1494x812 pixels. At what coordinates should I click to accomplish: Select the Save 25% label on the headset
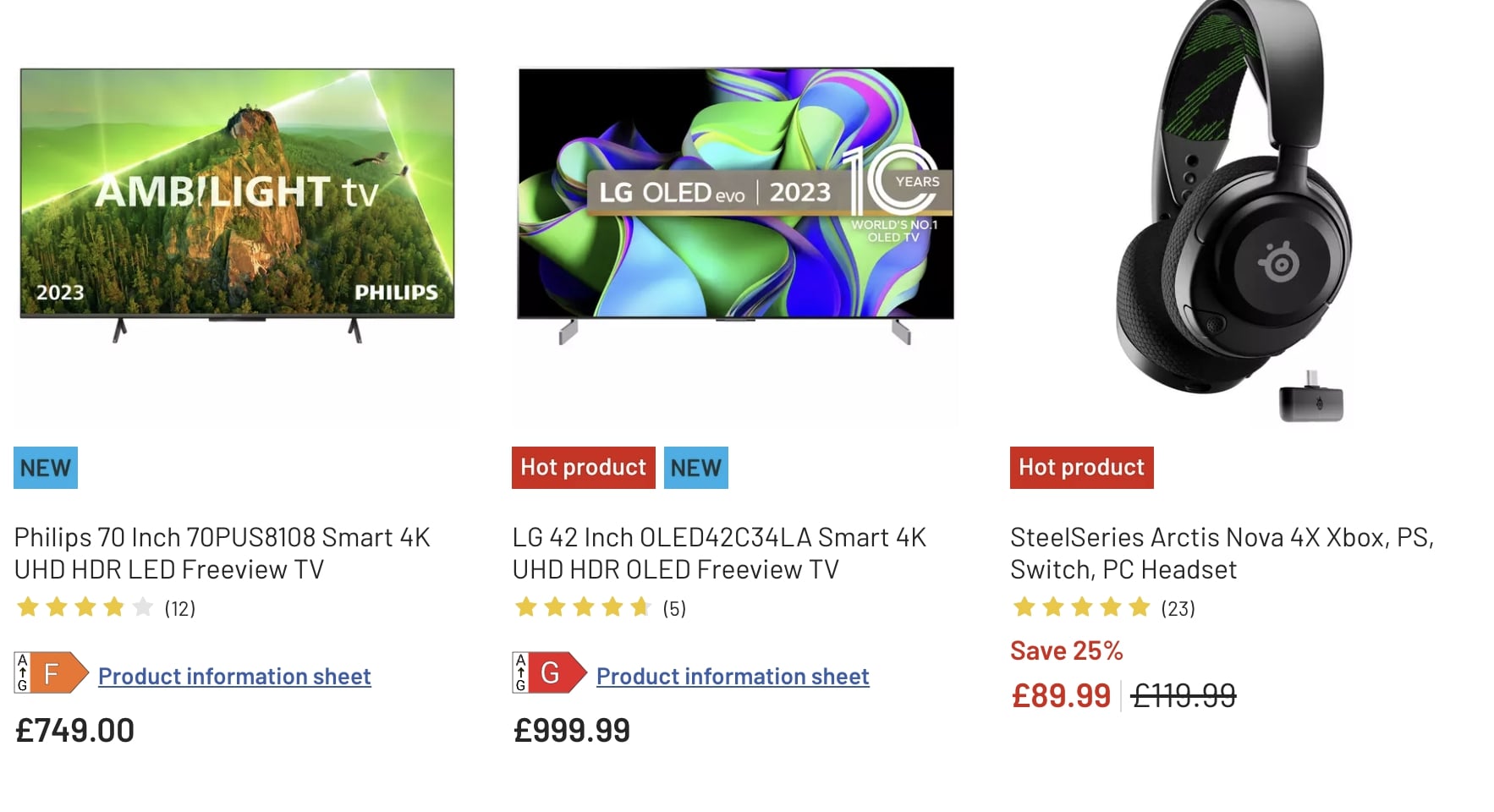pyautogui.click(x=1067, y=650)
